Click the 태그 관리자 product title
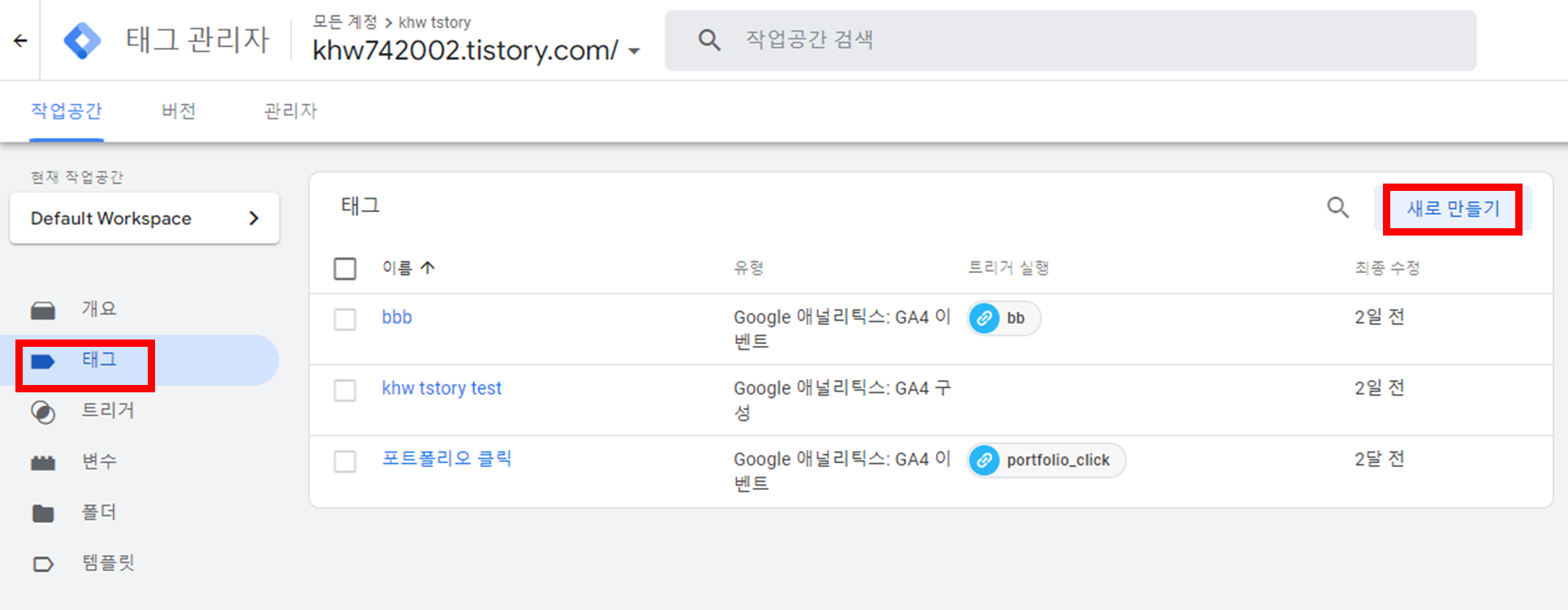Image resolution: width=1568 pixels, height=610 pixels. click(197, 40)
